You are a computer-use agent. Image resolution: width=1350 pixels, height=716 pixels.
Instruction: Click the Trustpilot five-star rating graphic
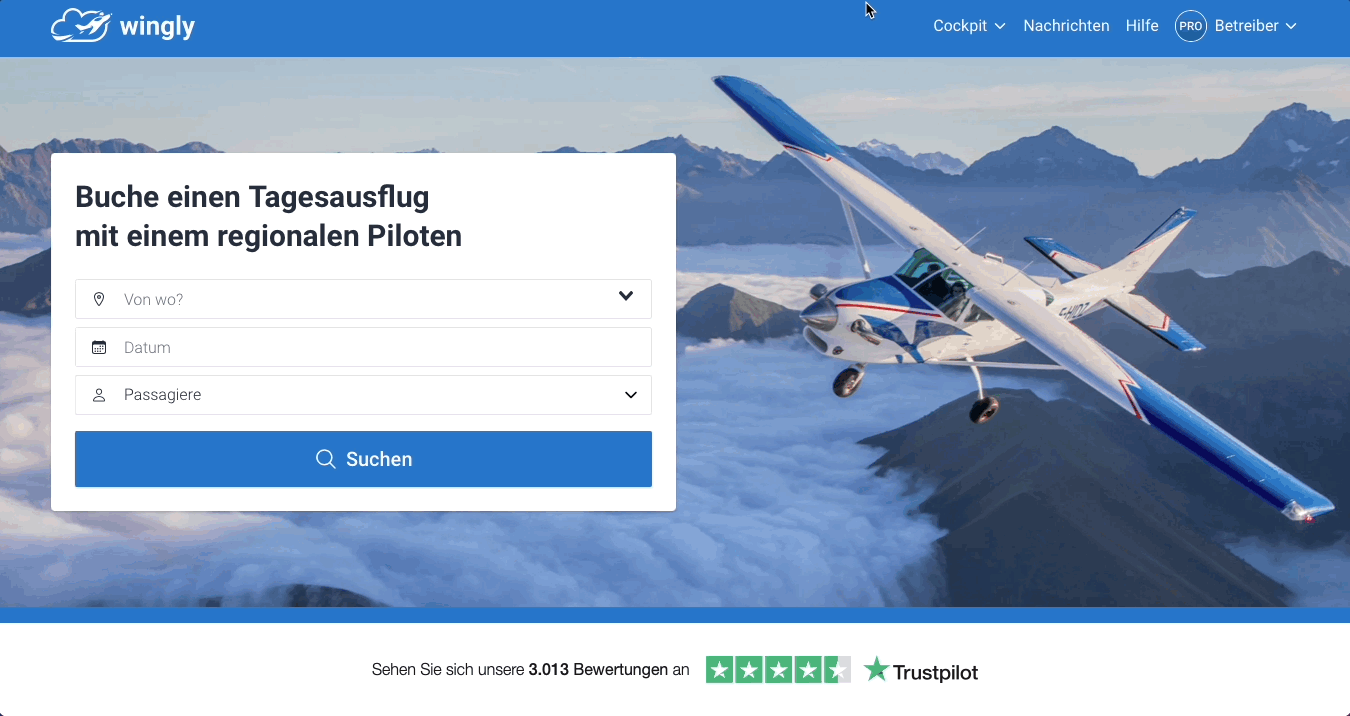point(778,670)
